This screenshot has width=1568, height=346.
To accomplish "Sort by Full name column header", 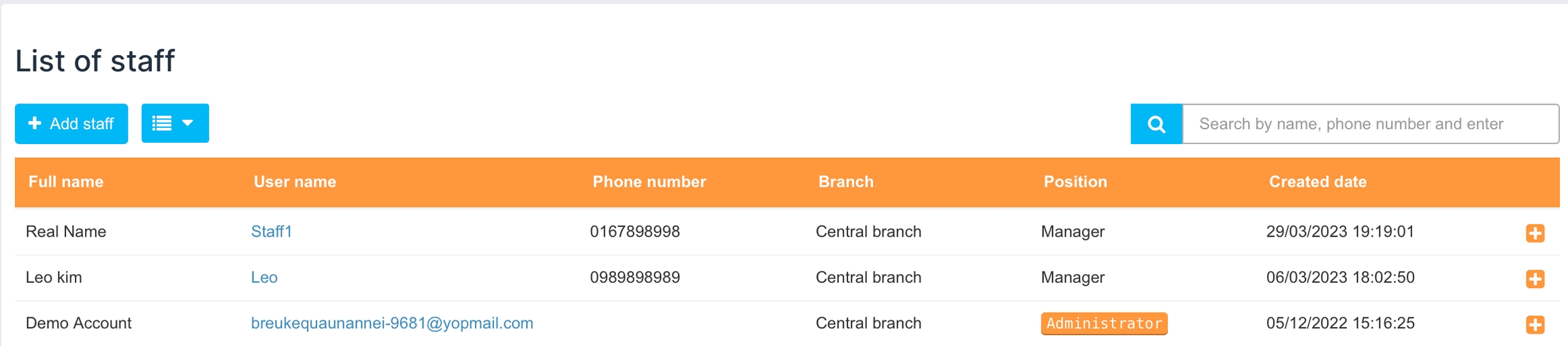I will (66, 182).
